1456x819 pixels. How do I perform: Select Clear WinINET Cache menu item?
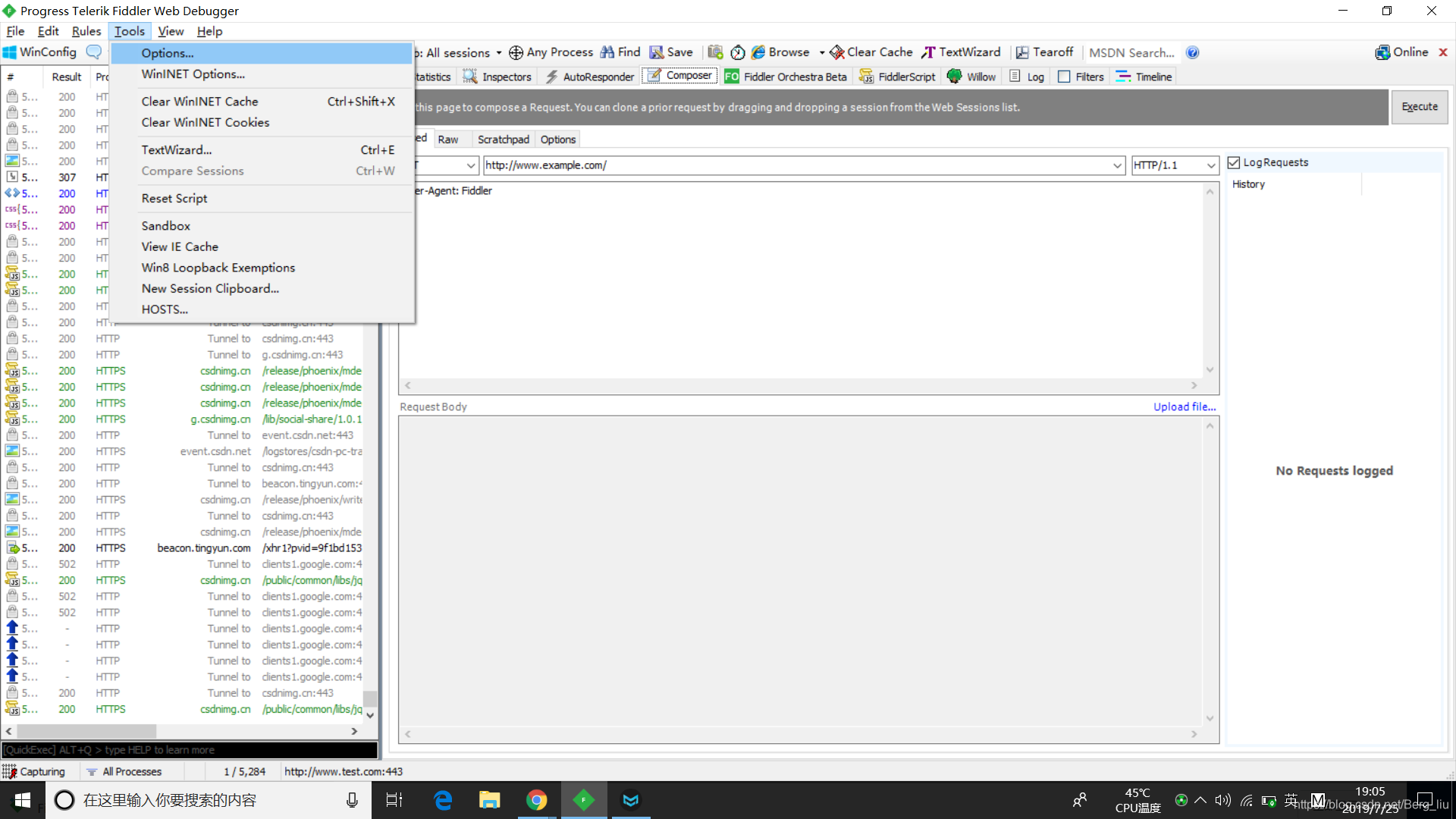pyautogui.click(x=262, y=102)
